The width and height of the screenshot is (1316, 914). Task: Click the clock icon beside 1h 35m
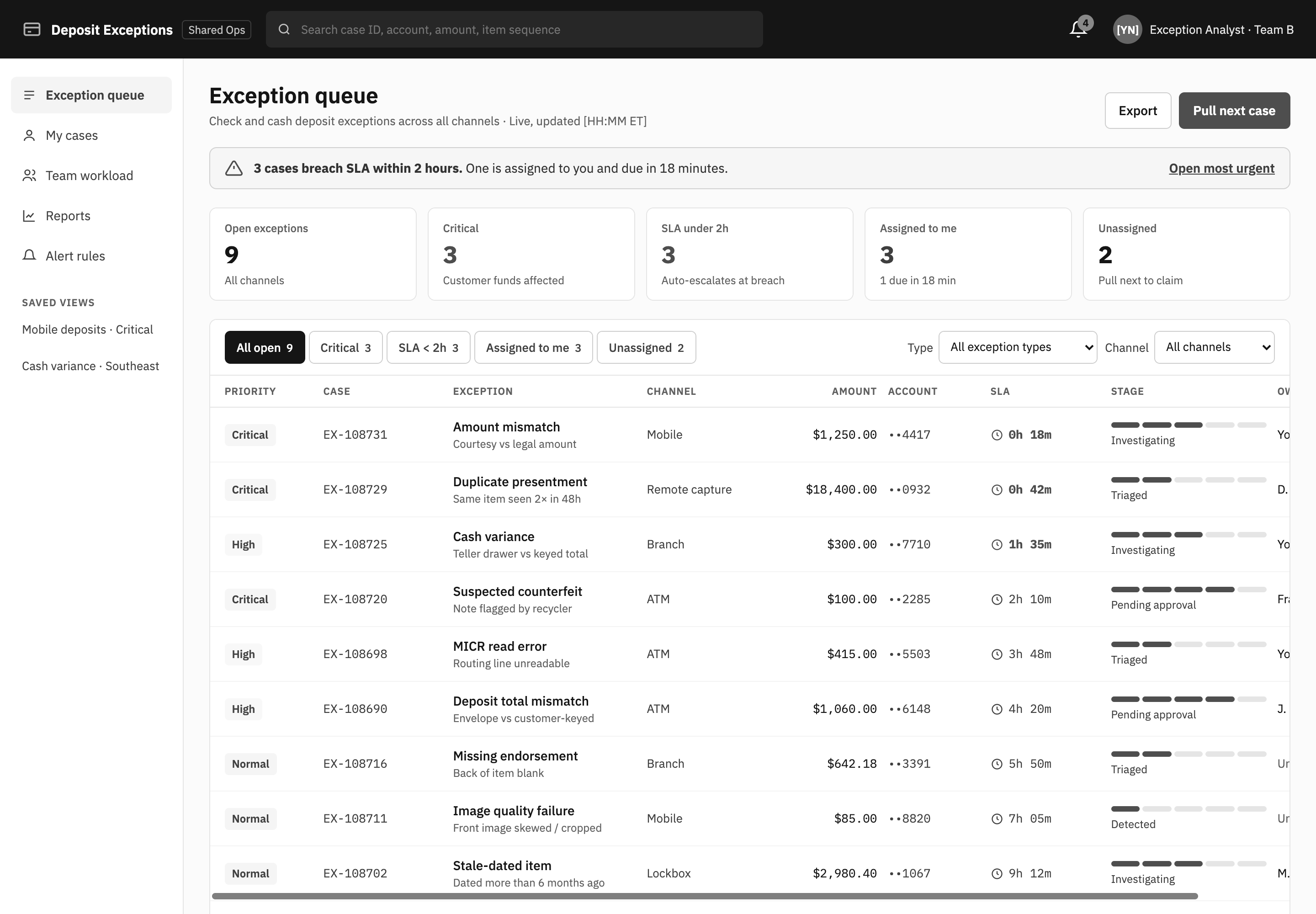(x=997, y=545)
